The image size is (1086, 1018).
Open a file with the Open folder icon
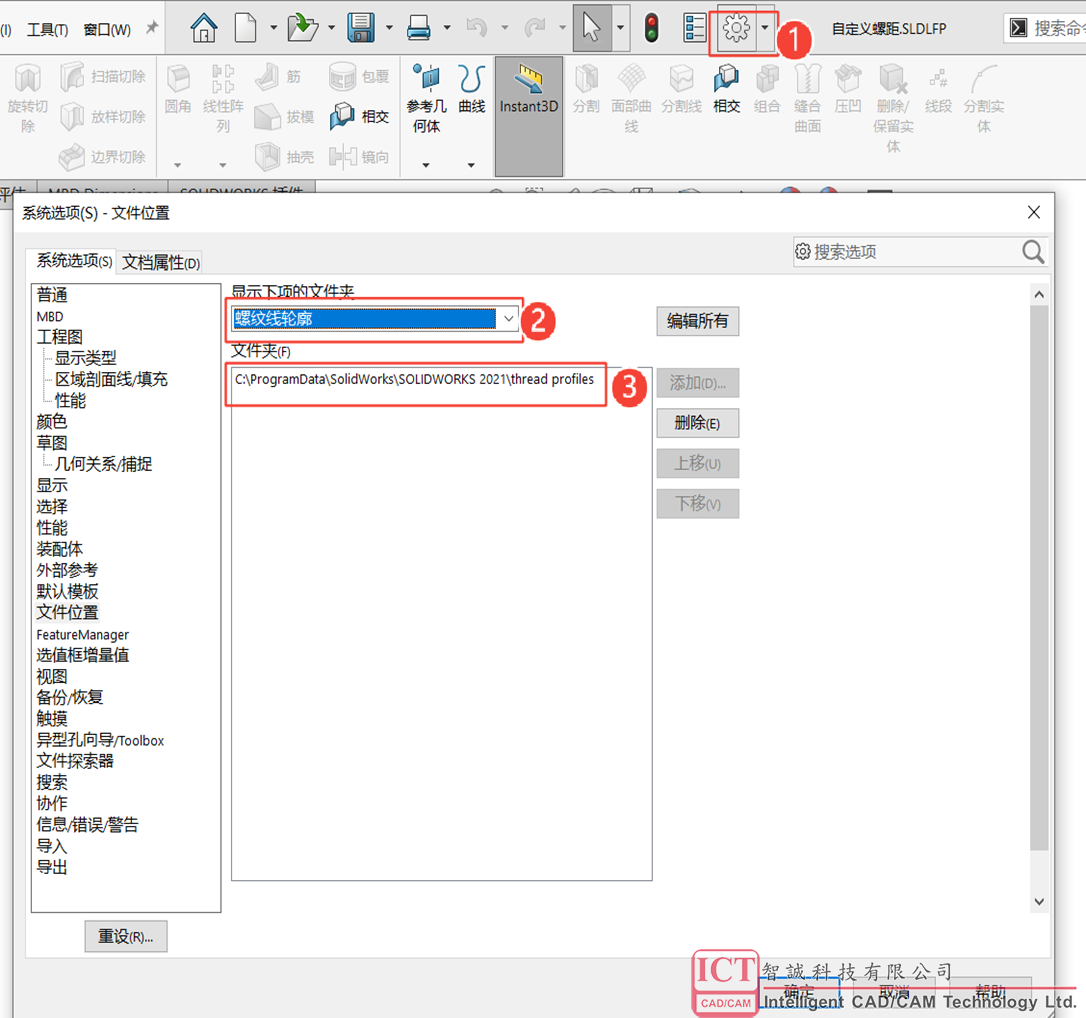coord(303,28)
